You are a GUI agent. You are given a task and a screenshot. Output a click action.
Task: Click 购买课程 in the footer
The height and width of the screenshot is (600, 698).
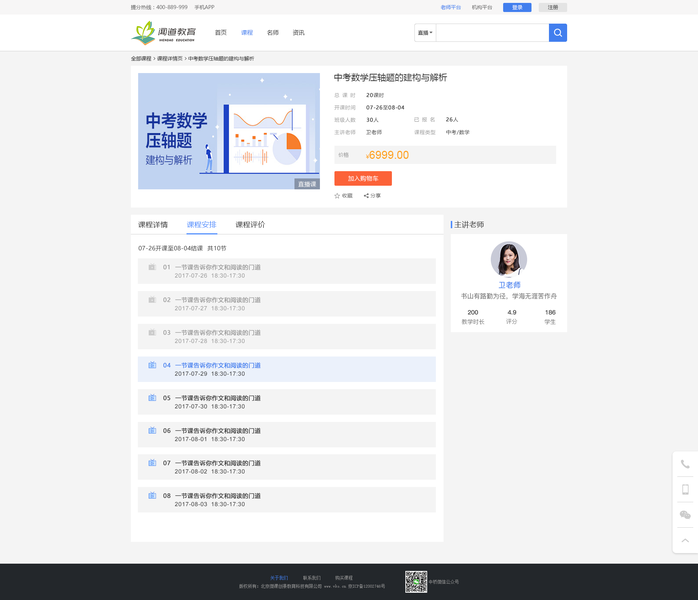tap(344, 578)
